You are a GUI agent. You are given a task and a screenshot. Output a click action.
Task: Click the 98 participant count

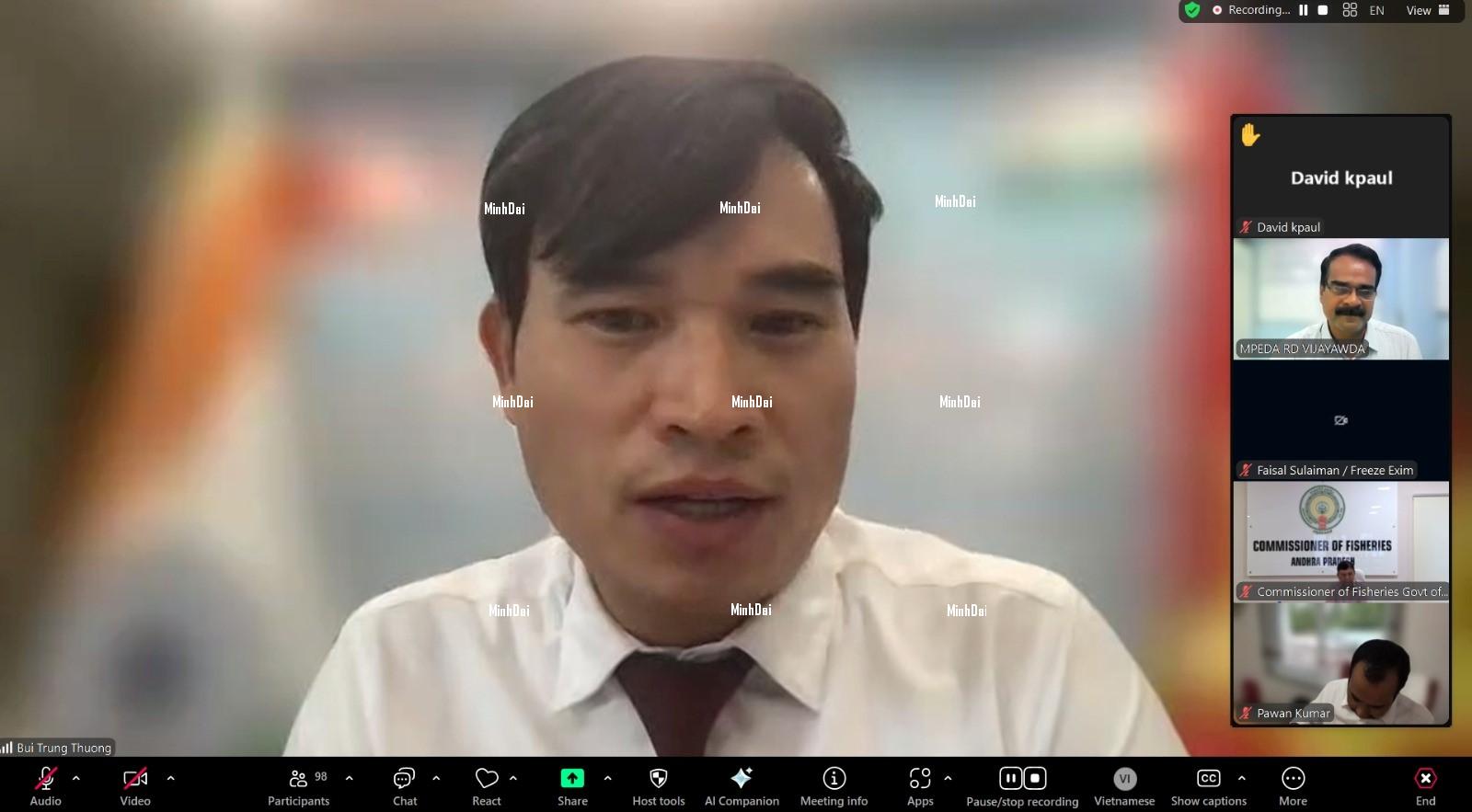pyautogui.click(x=321, y=776)
